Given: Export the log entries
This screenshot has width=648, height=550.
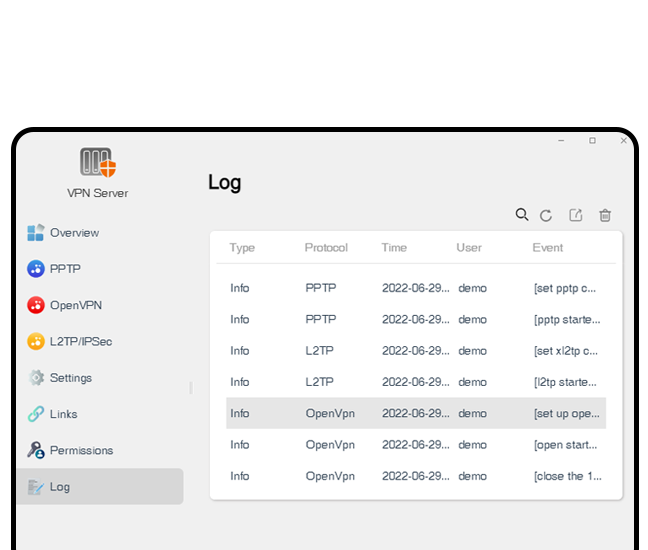Looking at the screenshot, I should (x=576, y=215).
